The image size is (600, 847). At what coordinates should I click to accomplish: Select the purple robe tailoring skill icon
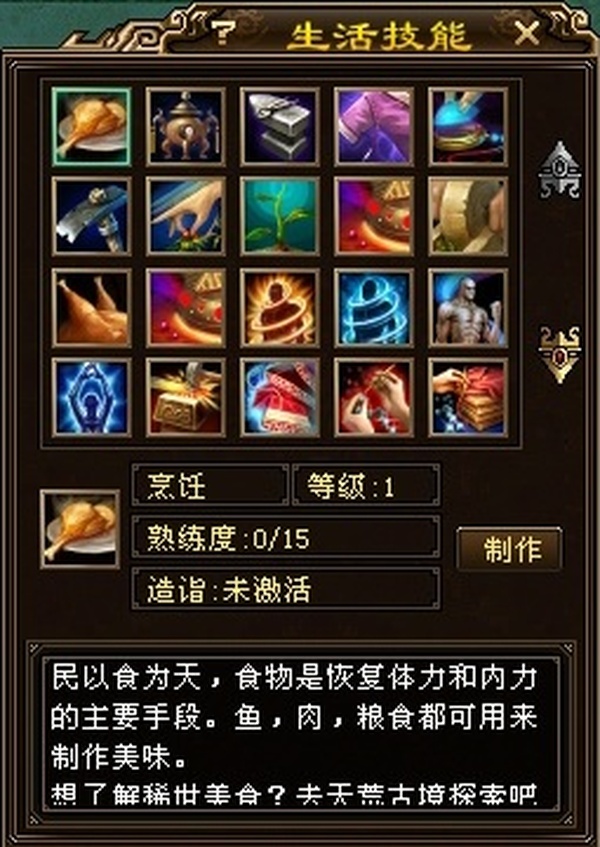(x=374, y=126)
